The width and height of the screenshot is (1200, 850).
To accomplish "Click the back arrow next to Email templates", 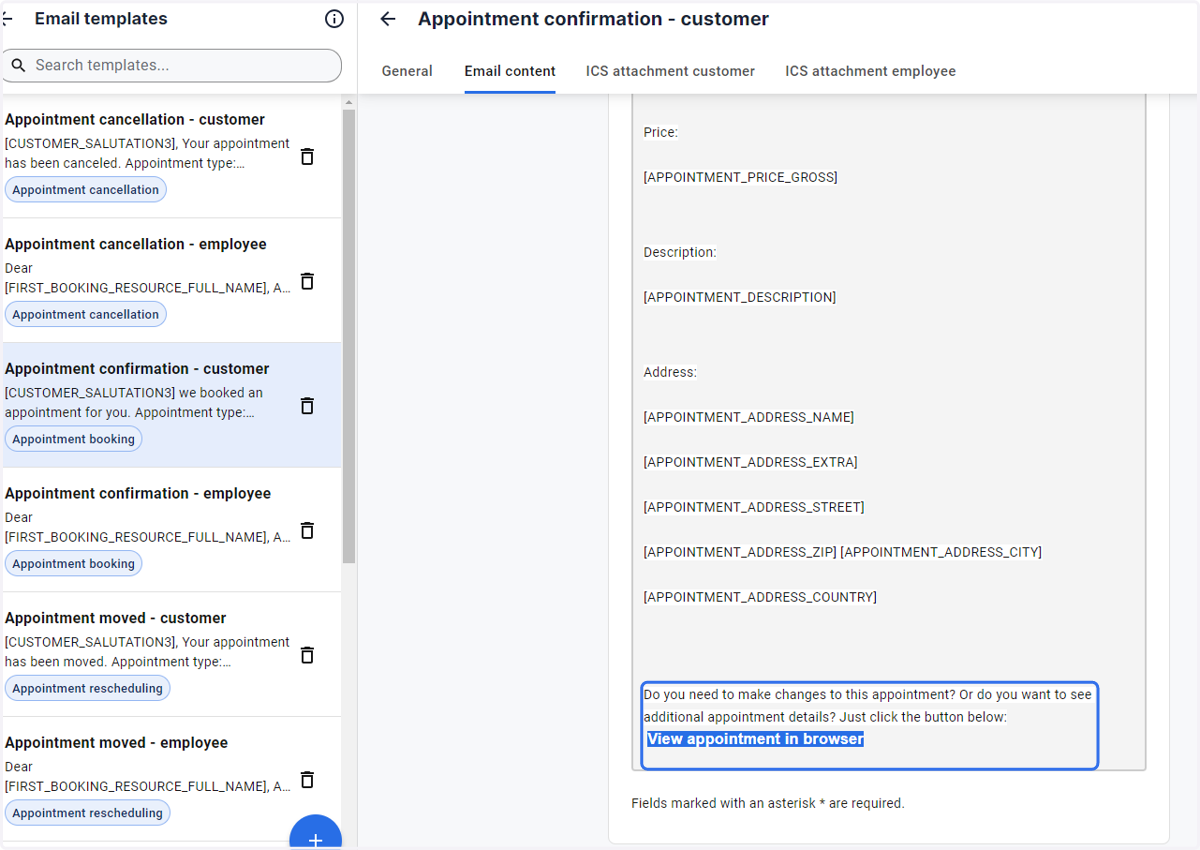I will coord(7,19).
